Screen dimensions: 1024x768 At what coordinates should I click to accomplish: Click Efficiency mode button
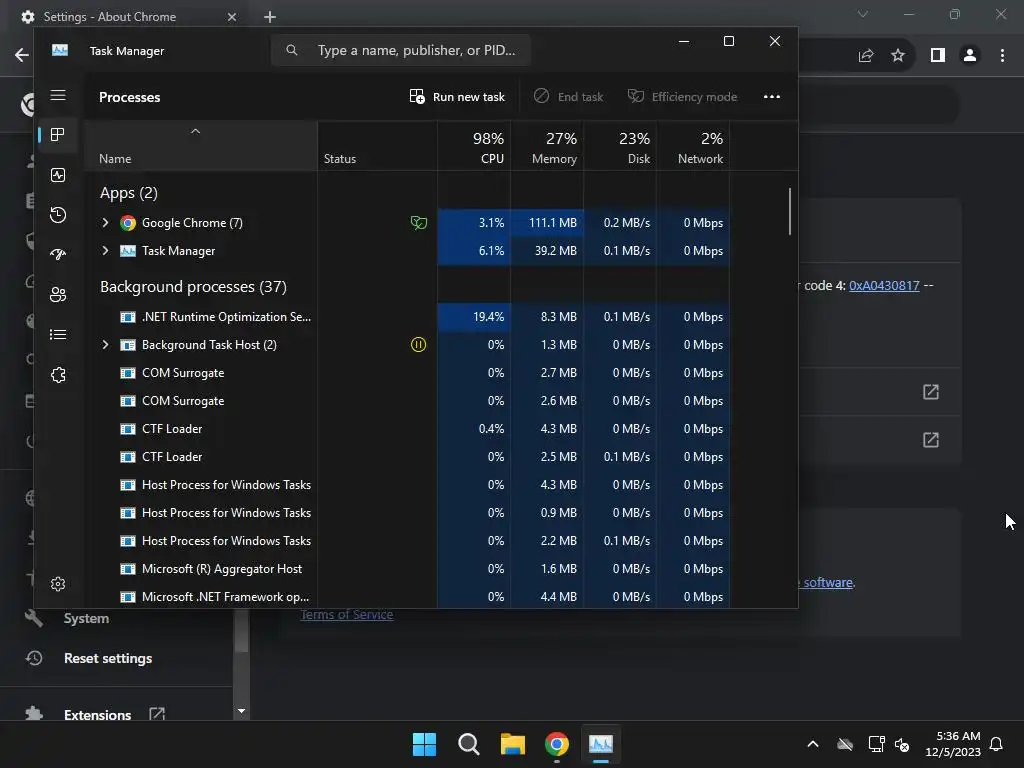tap(682, 97)
